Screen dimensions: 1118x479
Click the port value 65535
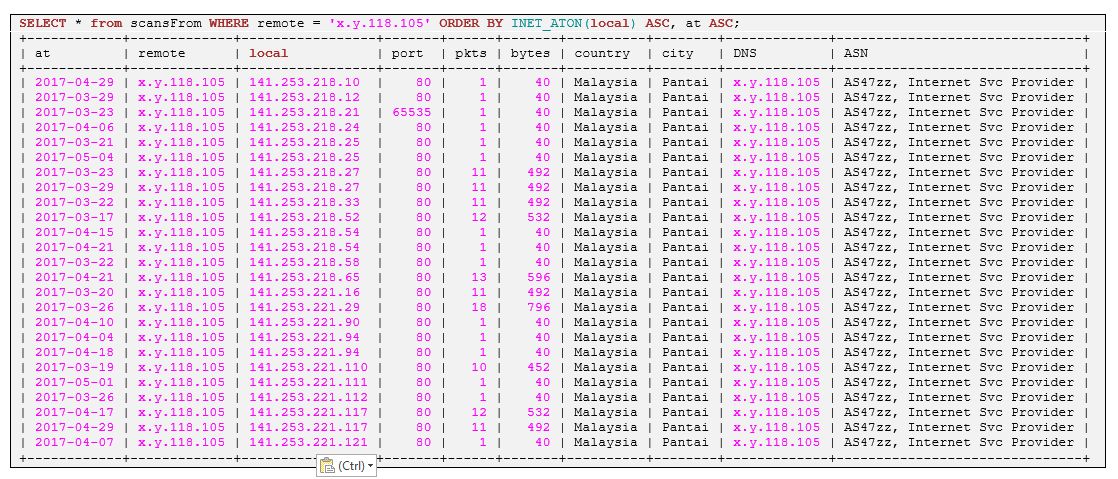[x=411, y=112]
